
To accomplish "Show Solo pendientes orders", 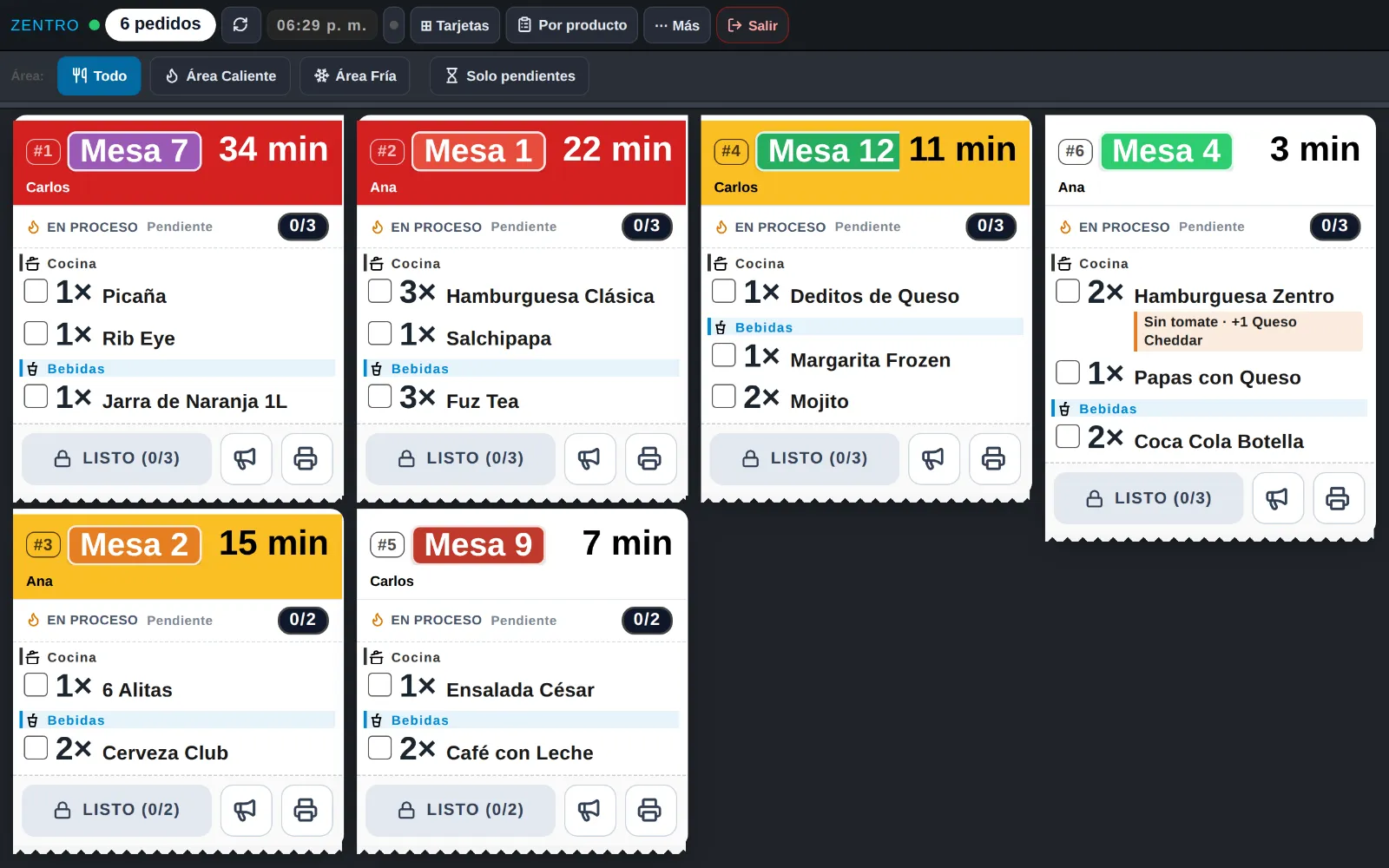I will coord(510,76).
